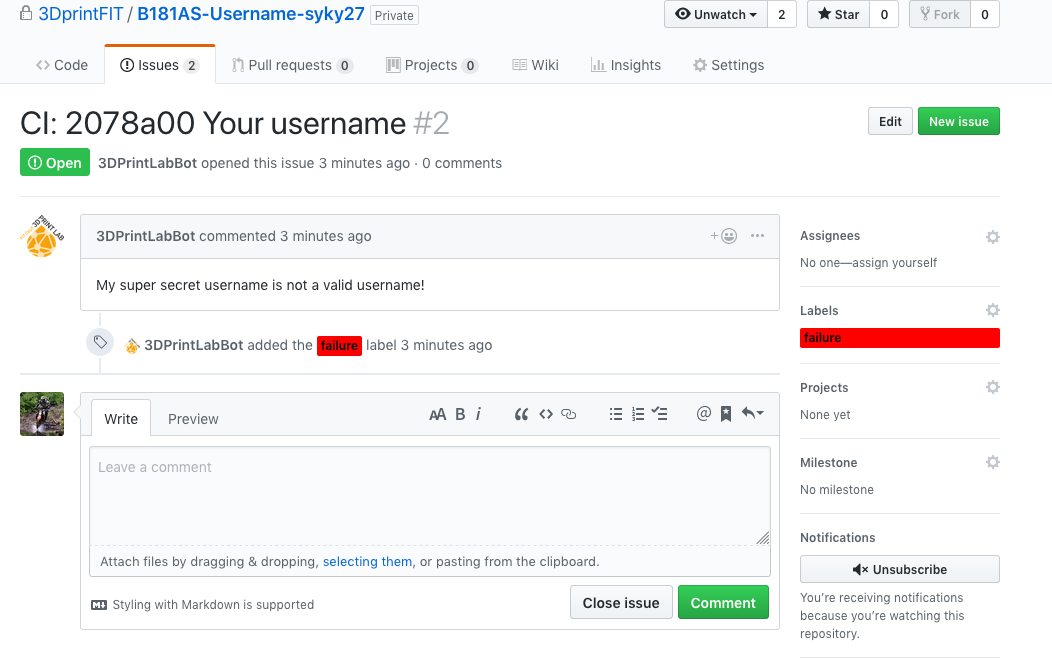Insert code using the code icon
Screen dimensions: 1052x659
546,414
